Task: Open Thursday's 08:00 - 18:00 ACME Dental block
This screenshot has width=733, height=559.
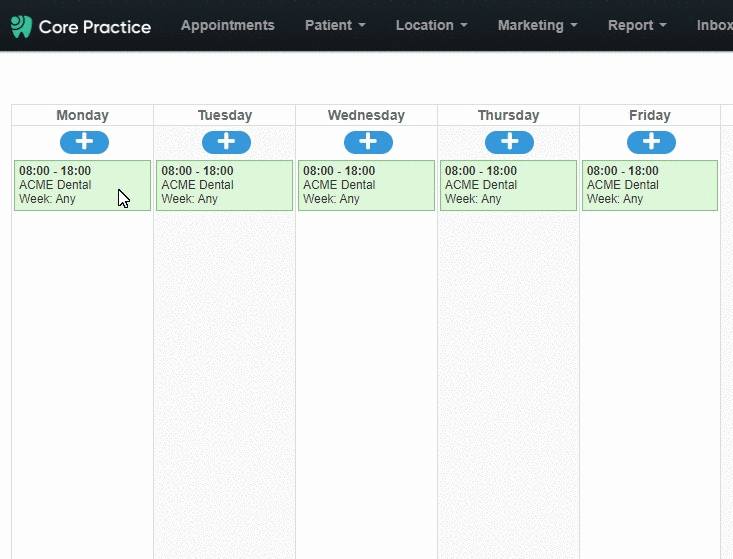Action: [x=508, y=186]
